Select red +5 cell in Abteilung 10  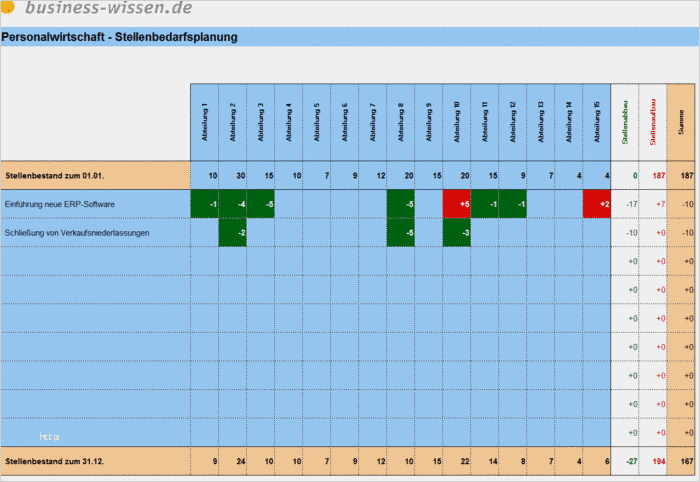click(457, 204)
